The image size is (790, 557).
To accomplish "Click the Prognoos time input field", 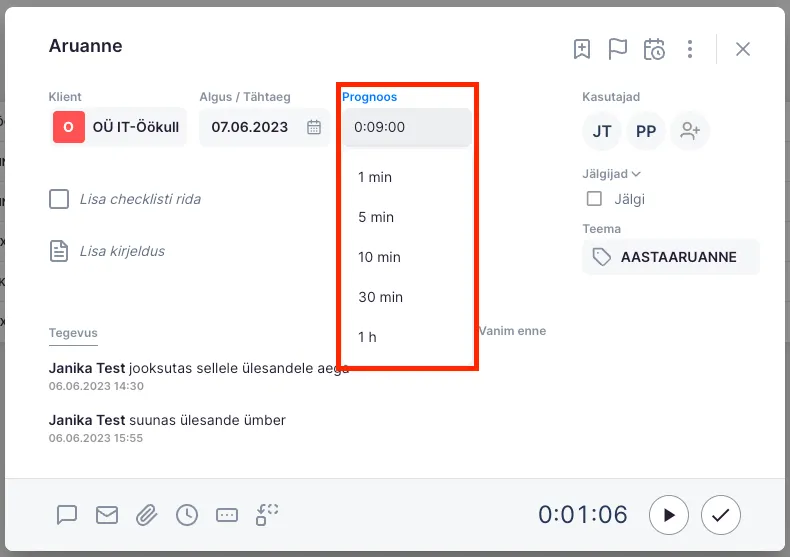I will tap(406, 127).
